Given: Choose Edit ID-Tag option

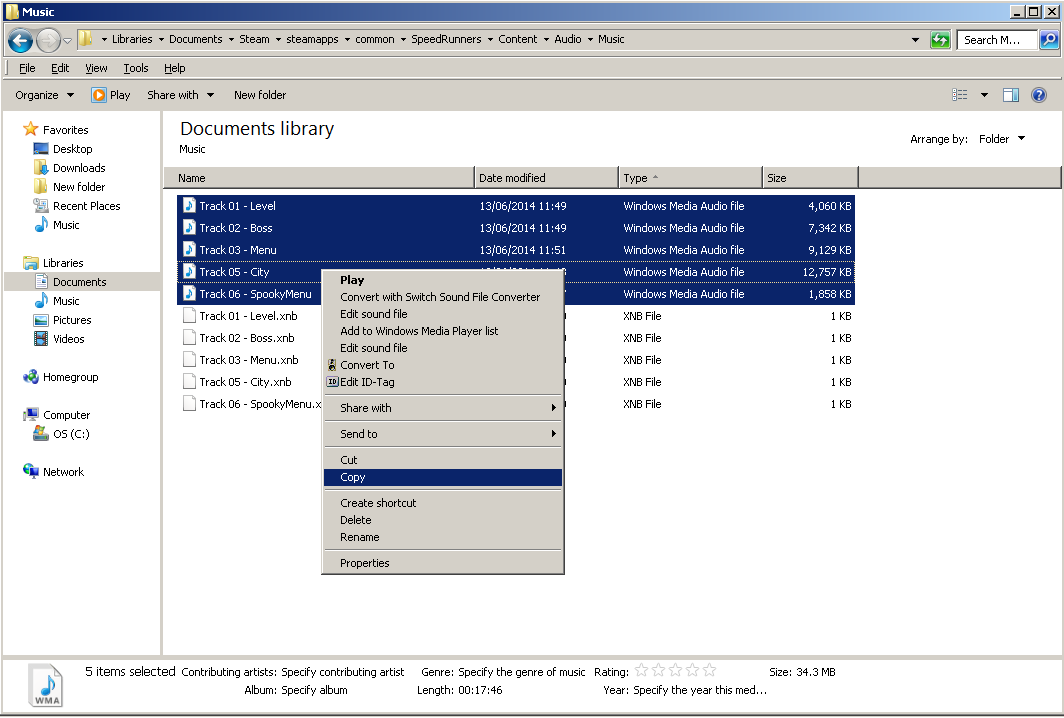Looking at the screenshot, I should click(442, 381).
